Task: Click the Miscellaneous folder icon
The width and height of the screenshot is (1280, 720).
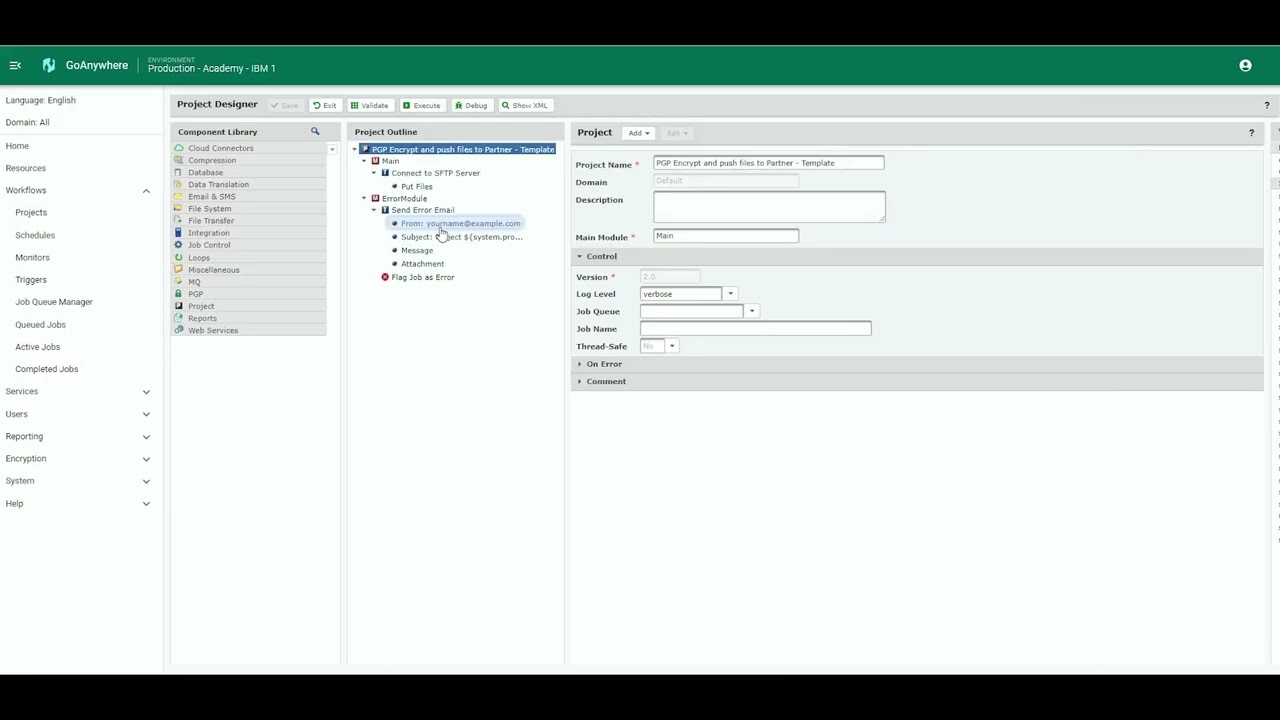Action: tap(179, 270)
